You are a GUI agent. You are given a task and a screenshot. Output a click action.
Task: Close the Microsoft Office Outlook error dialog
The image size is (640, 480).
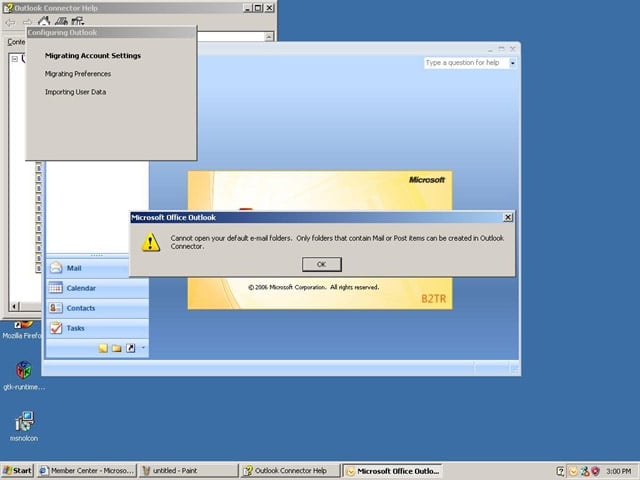click(508, 218)
